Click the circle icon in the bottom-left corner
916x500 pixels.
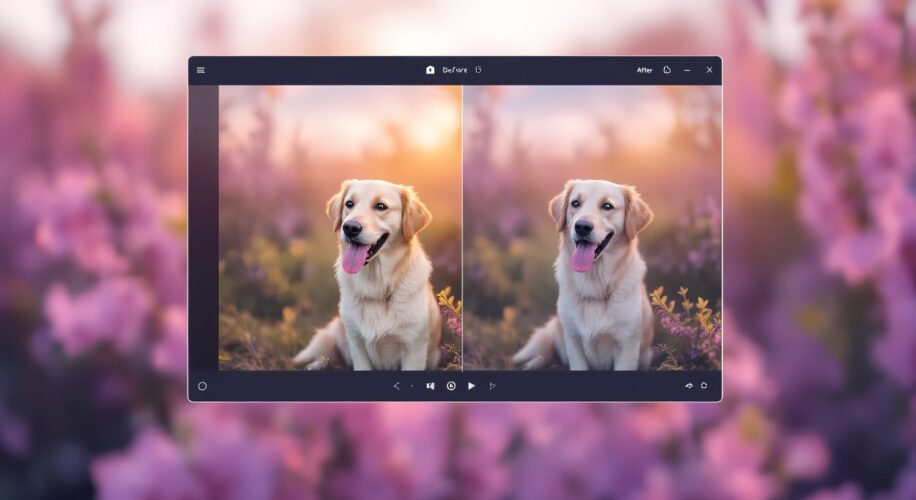click(202, 386)
